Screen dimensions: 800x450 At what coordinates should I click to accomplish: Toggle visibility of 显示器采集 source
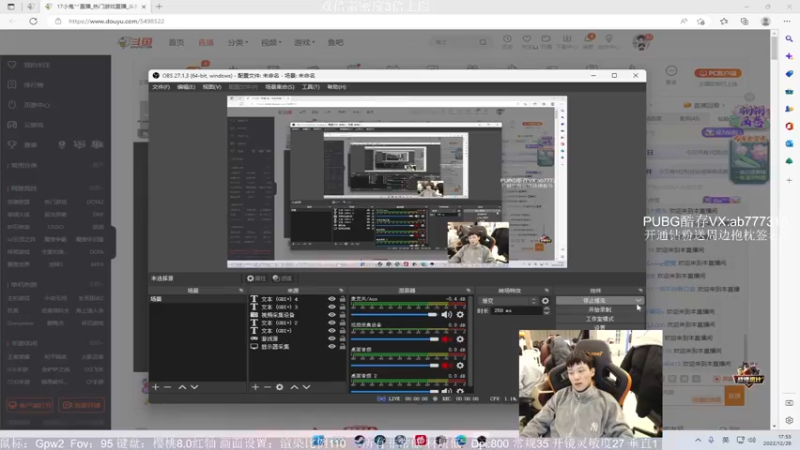[x=332, y=346]
